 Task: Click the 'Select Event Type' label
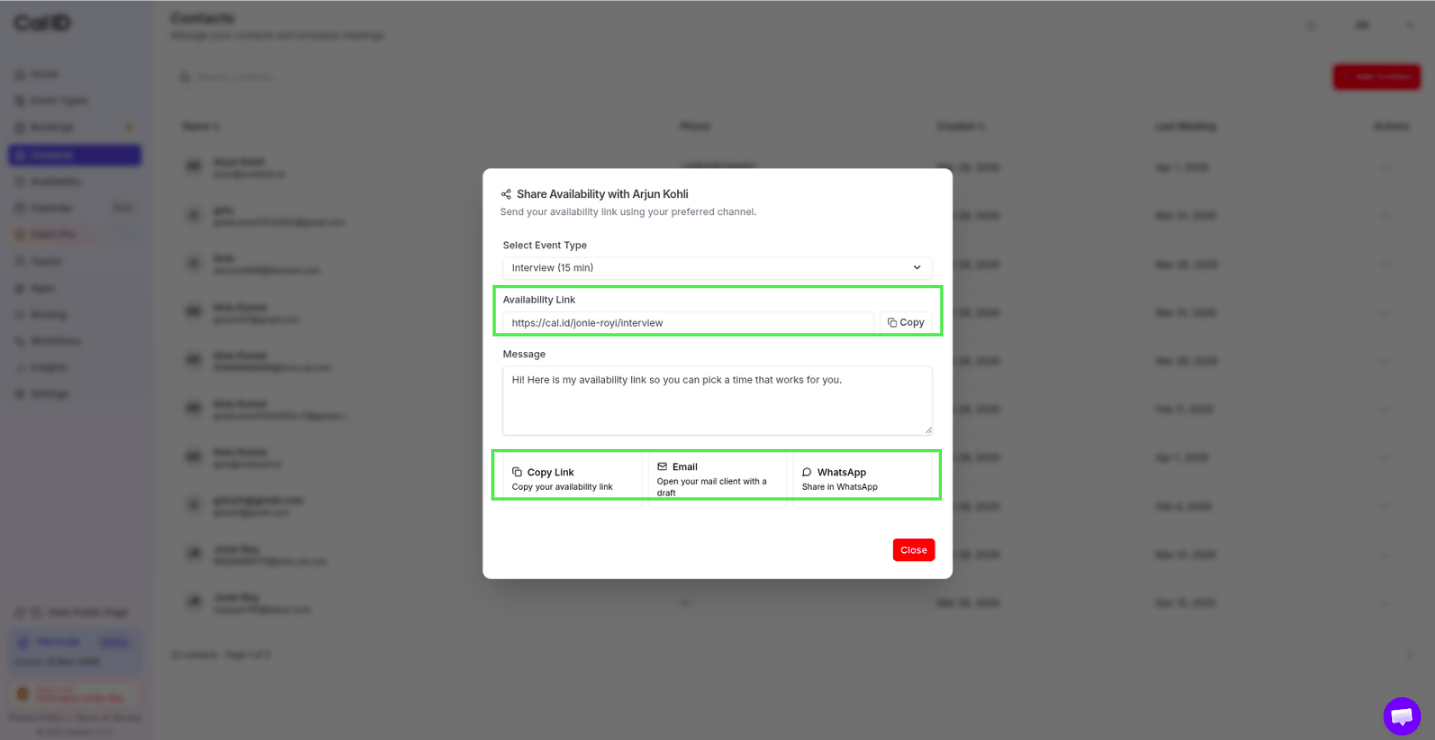tap(545, 245)
